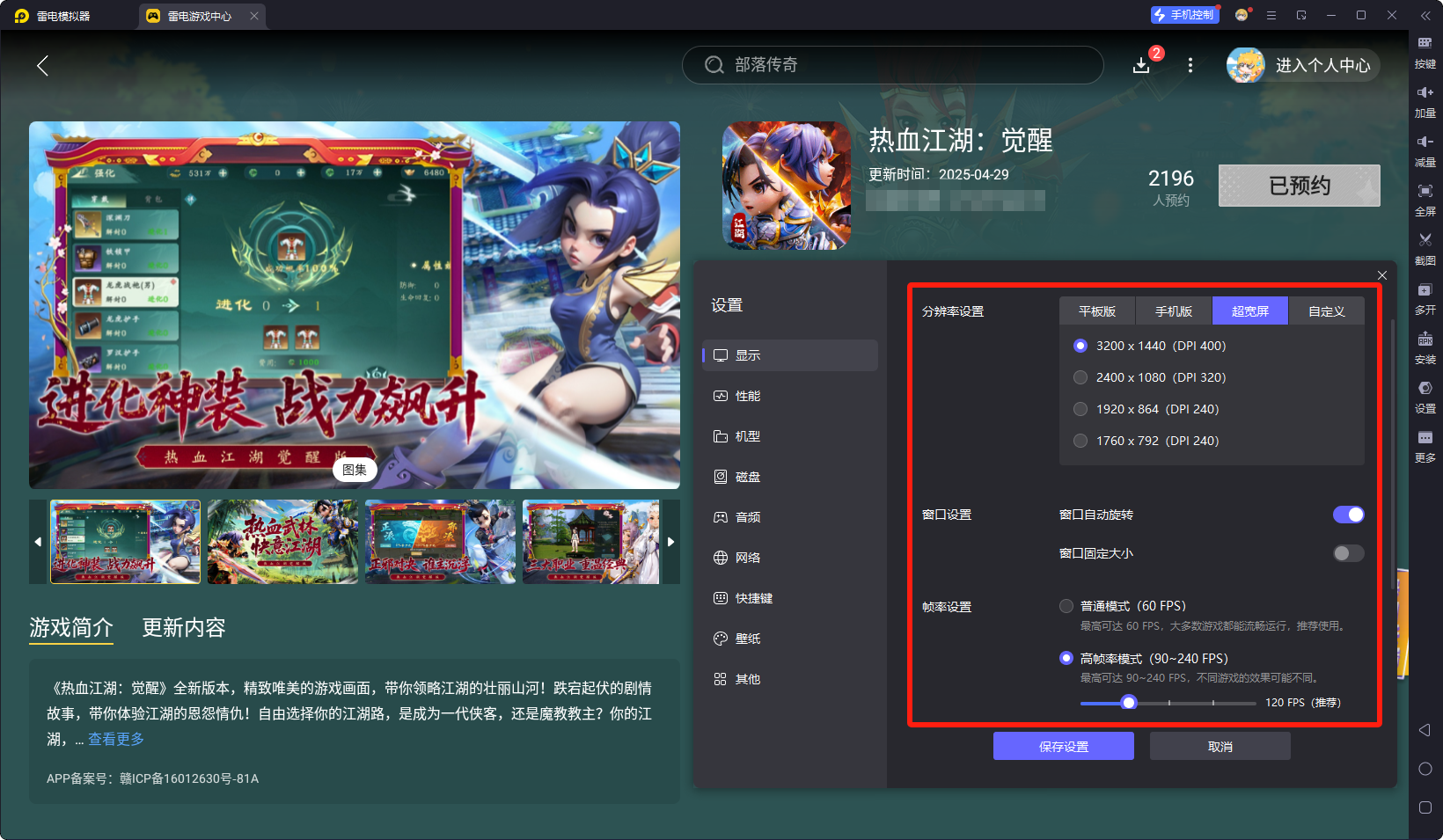
Task: Click the FPS slider handle
Action: pos(1129,702)
